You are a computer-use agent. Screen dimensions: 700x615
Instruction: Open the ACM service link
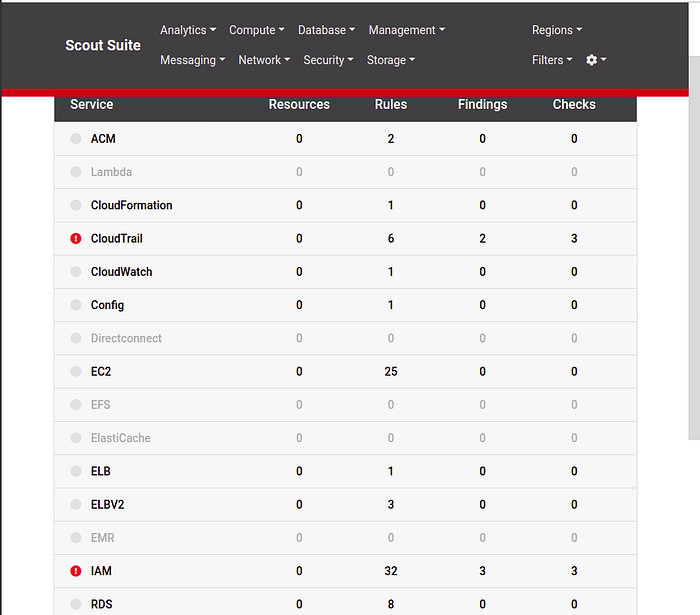tap(103, 139)
